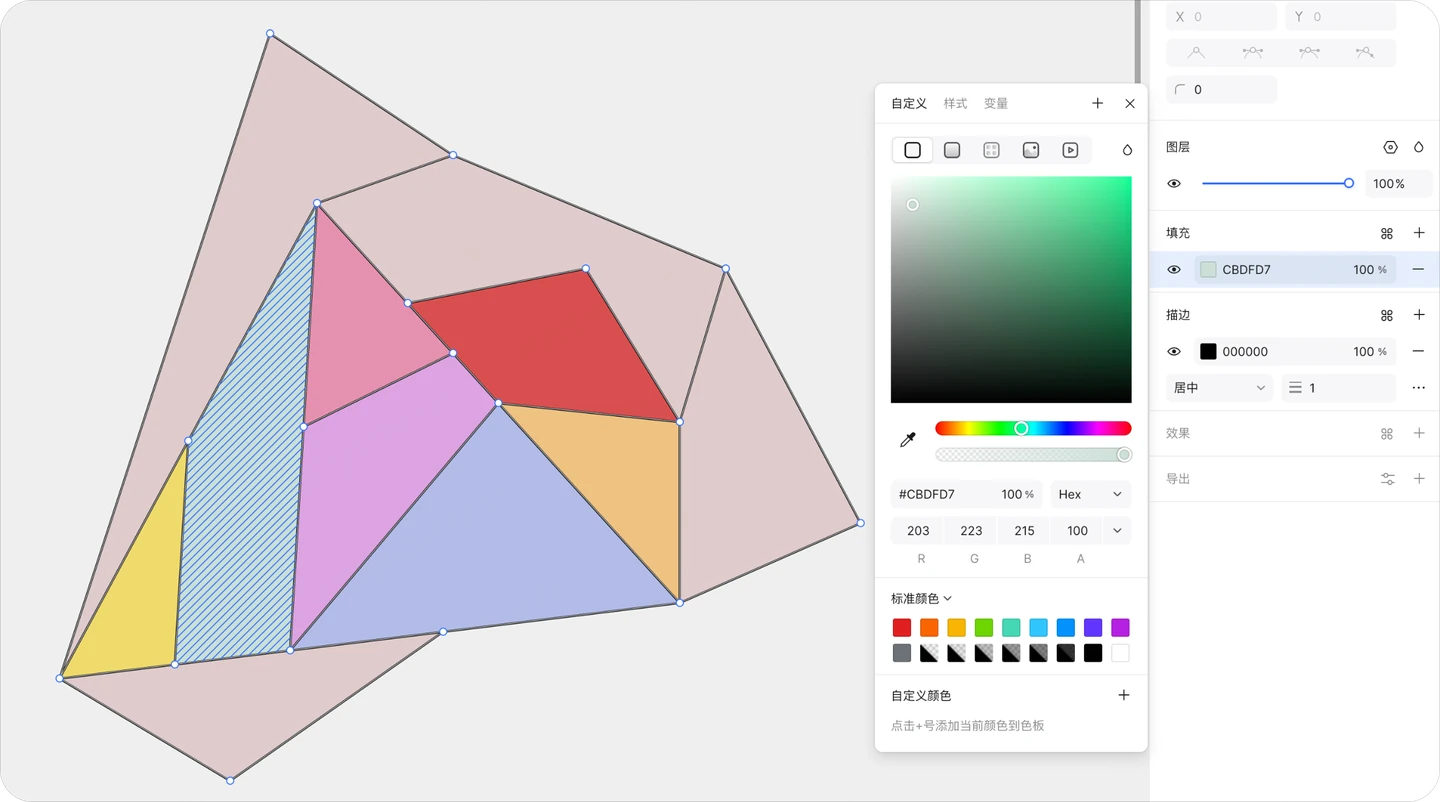Add an effect in 效果 section
Image resolution: width=1440 pixels, height=802 pixels.
(1419, 433)
